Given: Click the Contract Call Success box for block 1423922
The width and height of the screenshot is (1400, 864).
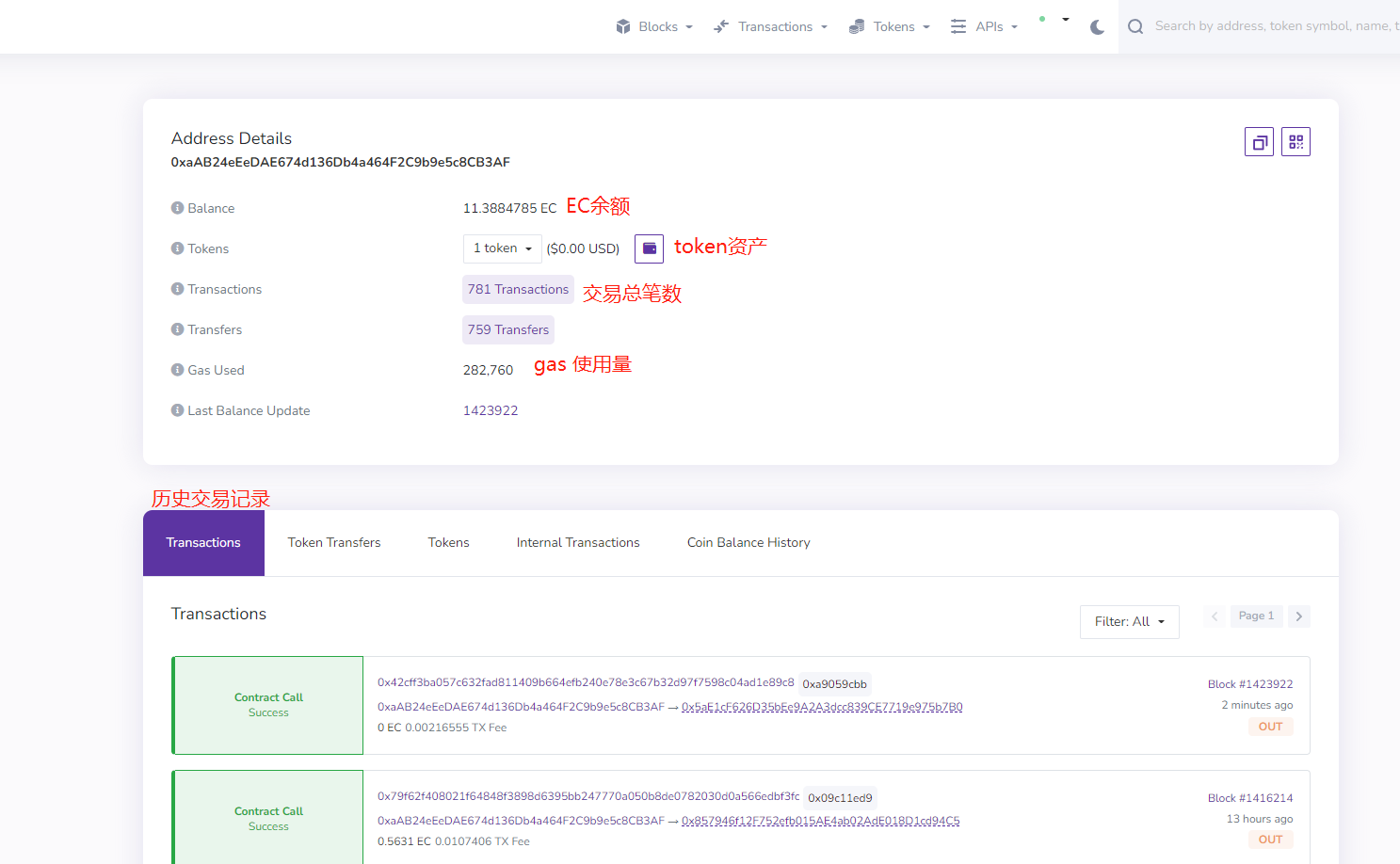Looking at the screenshot, I should [x=267, y=705].
